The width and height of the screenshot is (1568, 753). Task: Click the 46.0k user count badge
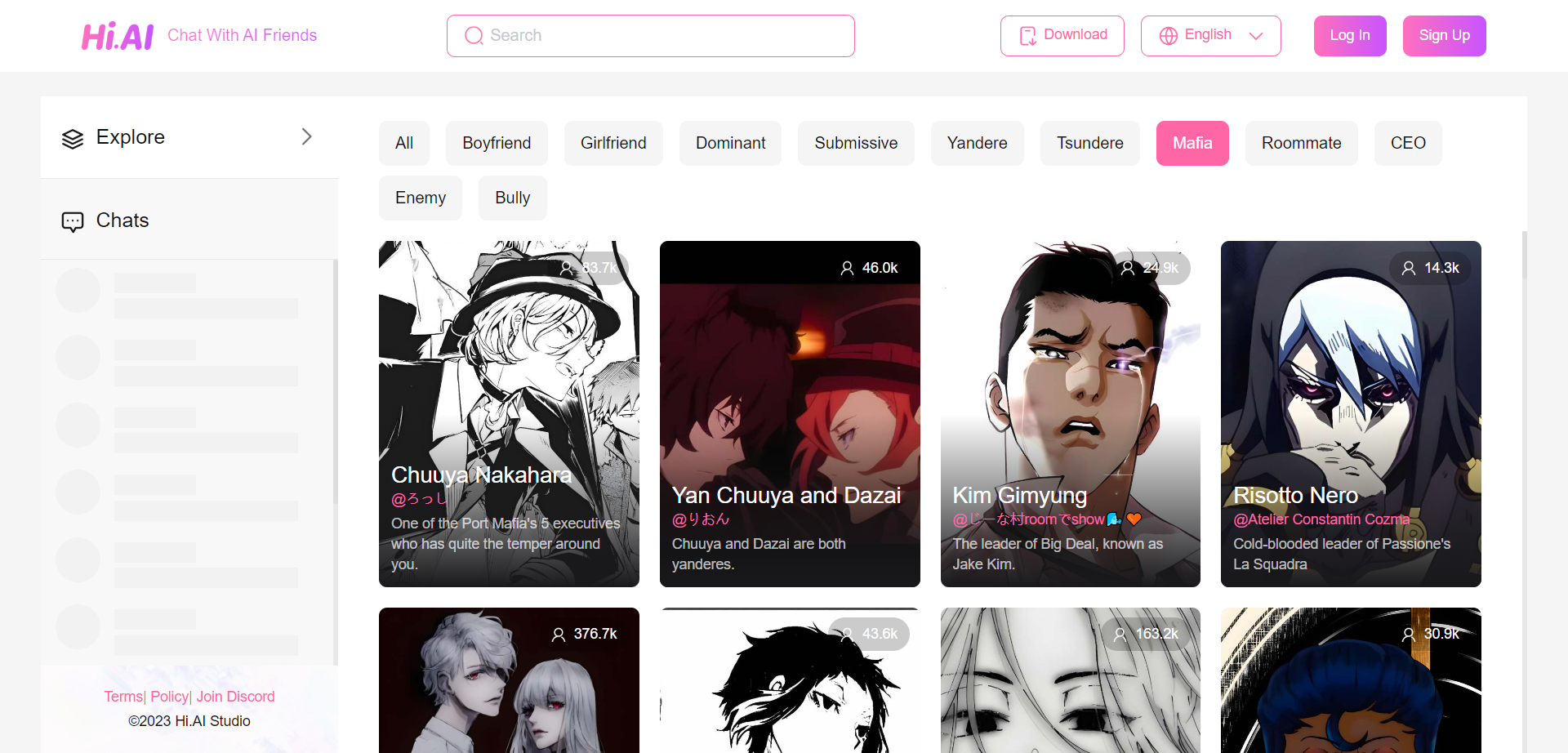click(x=869, y=268)
